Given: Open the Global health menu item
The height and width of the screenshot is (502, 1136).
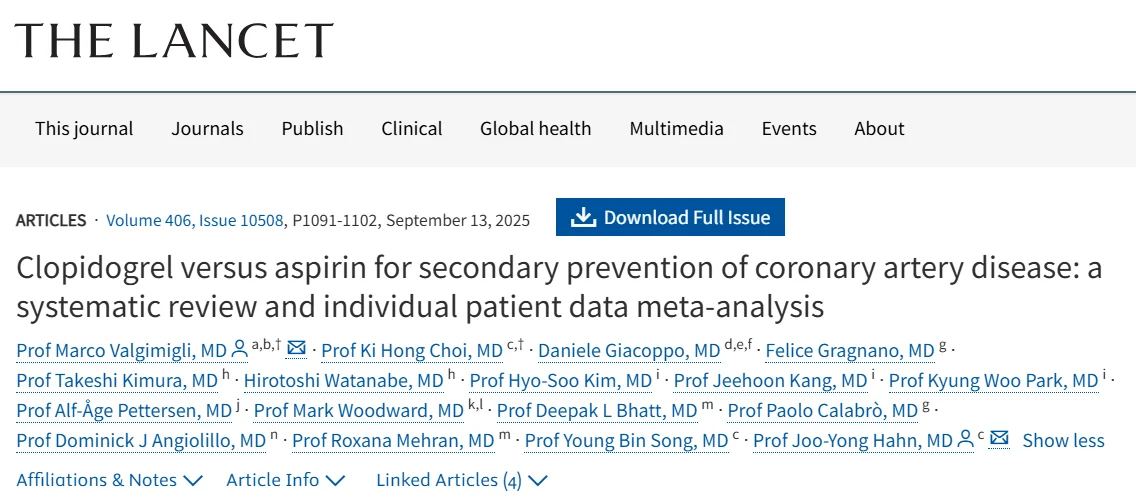Looking at the screenshot, I should coord(535,129).
